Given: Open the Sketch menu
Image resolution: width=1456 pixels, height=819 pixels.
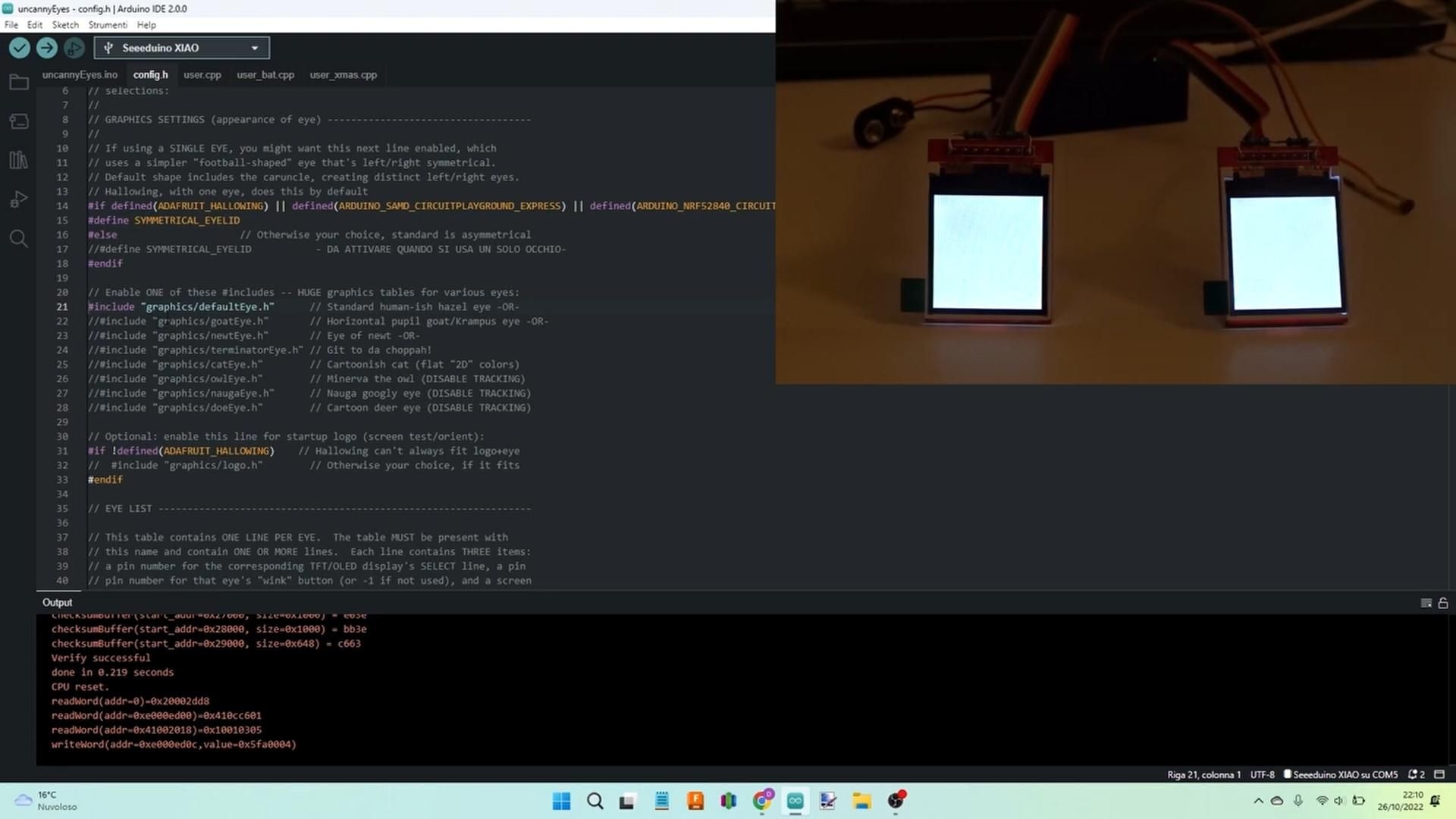Looking at the screenshot, I should click(65, 25).
